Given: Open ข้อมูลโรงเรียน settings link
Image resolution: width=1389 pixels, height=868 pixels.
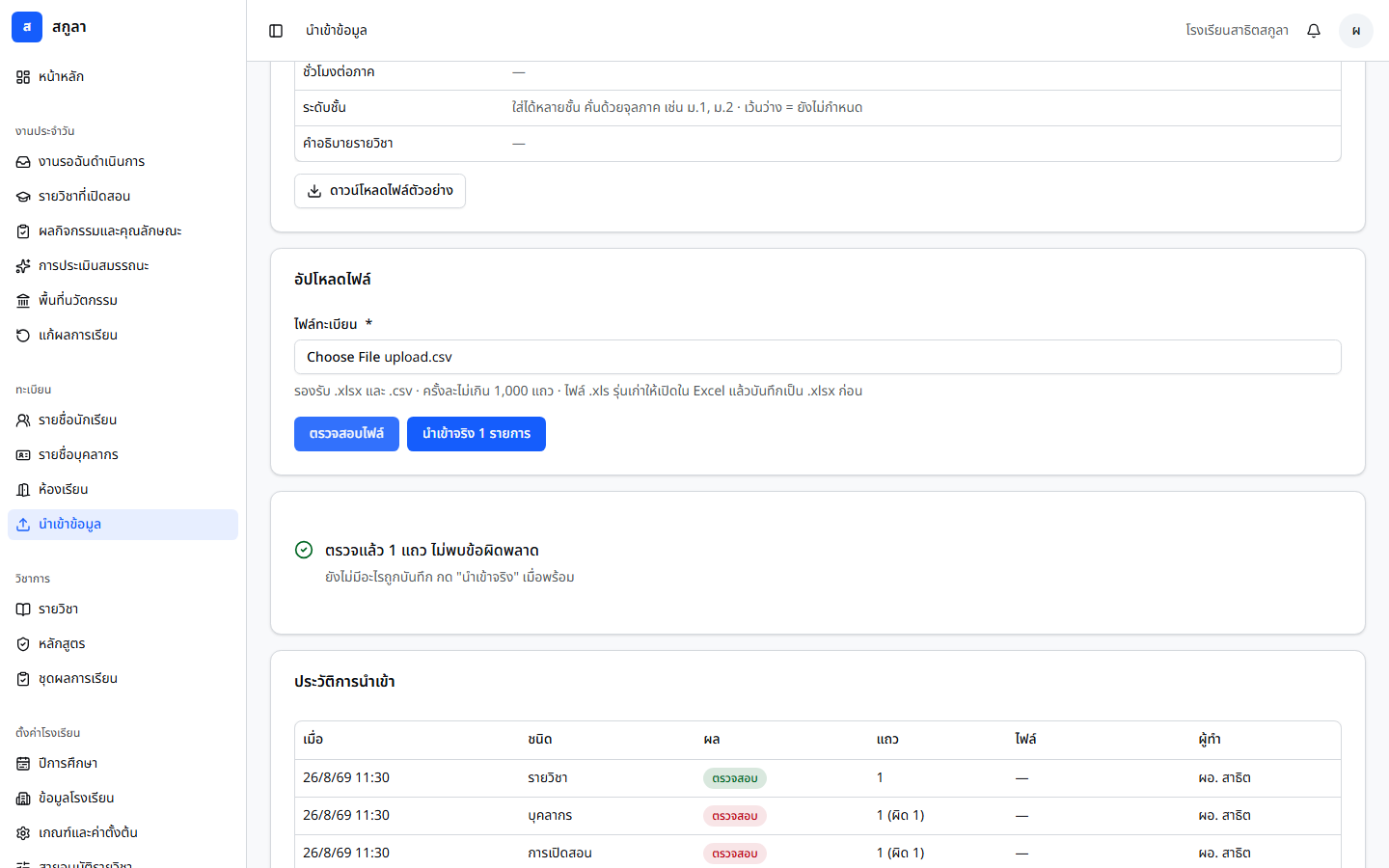Looking at the screenshot, I should click(123, 799).
